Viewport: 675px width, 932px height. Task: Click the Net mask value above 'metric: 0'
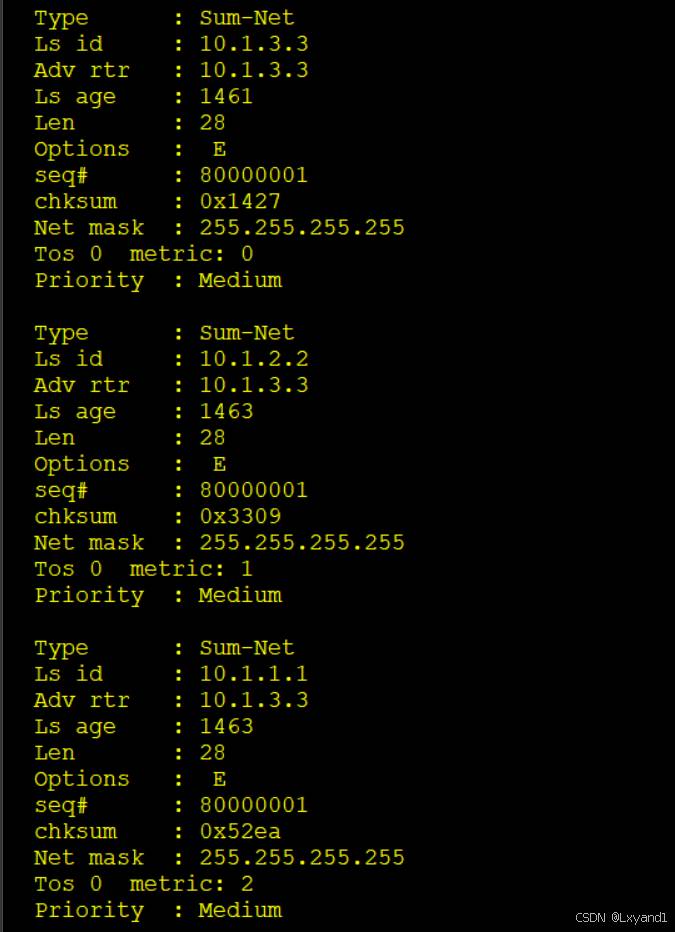(x=302, y=227)
